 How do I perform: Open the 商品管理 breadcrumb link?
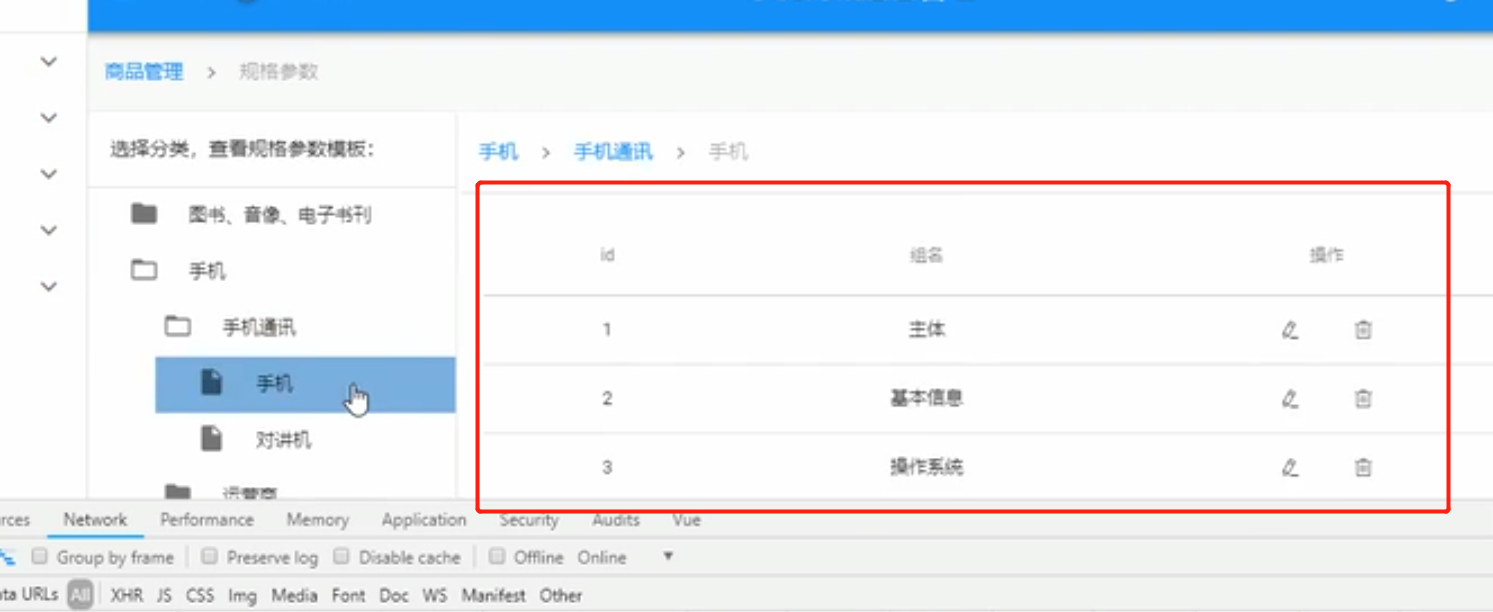pyautogui.click(x=141, y=71)
